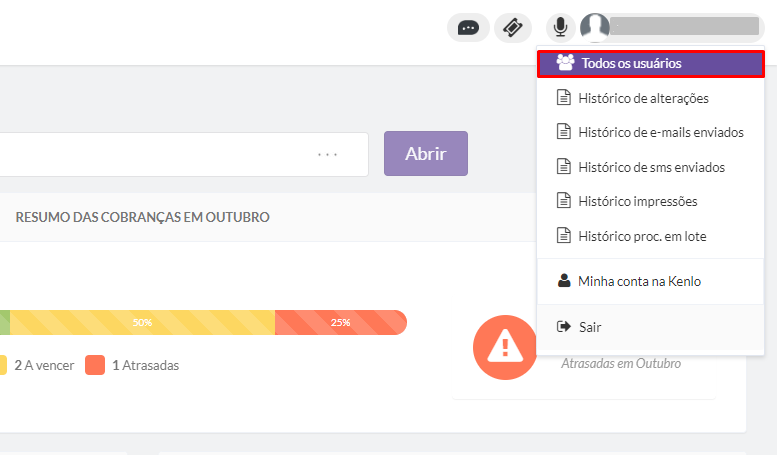This screenshot has height=455, width=777.
Task: Activate the microphone icon
Action: [560, 27]
